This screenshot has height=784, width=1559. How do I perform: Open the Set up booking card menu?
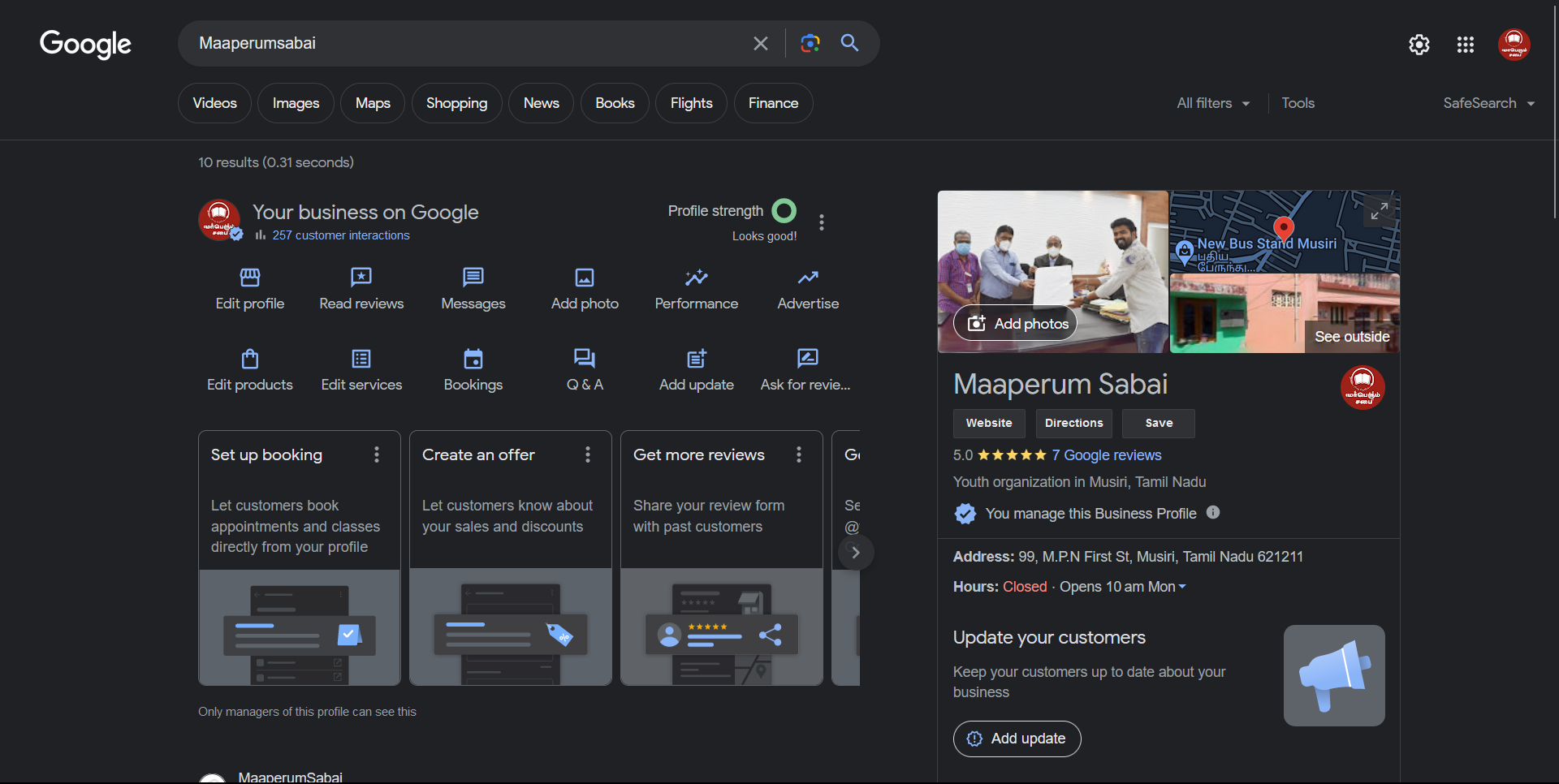pos(376,454)
